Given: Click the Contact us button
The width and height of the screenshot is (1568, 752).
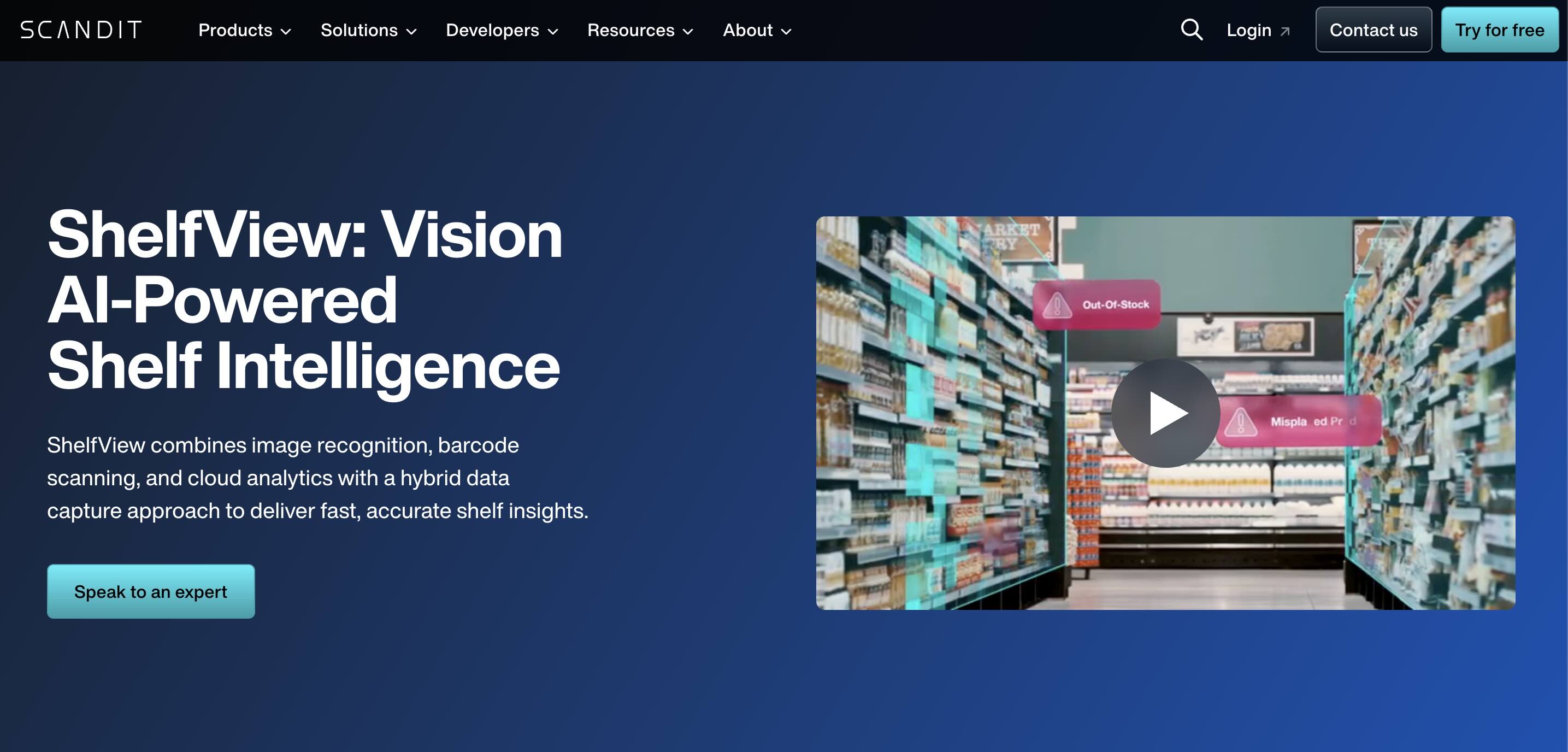Looking at the screenshot, I should coord(1373,30).
